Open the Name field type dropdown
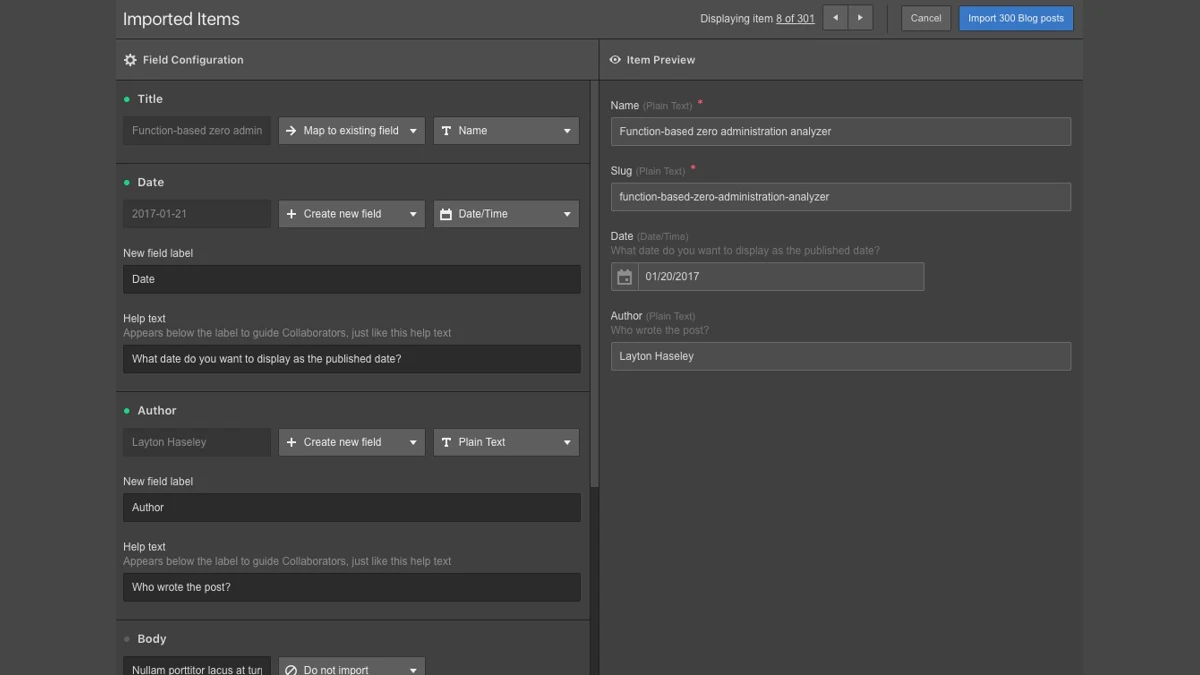1200x675 pixels. point(506,131)
